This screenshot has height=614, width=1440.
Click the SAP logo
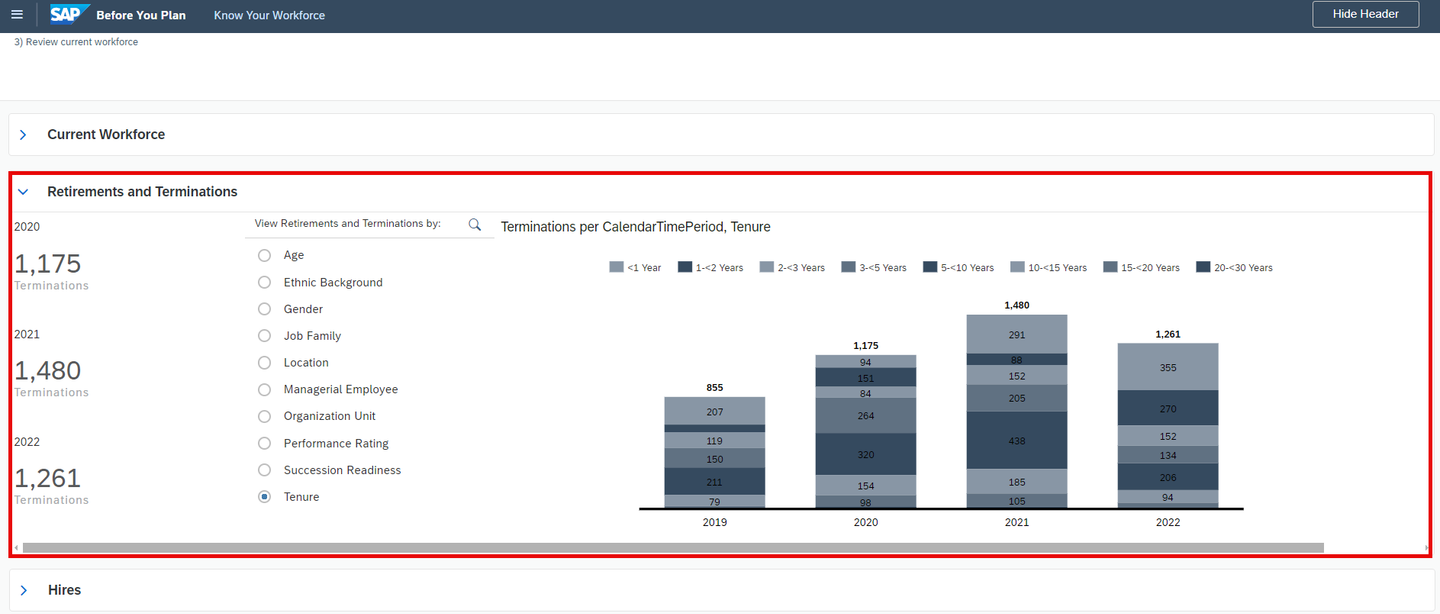(x=70, y=14)
